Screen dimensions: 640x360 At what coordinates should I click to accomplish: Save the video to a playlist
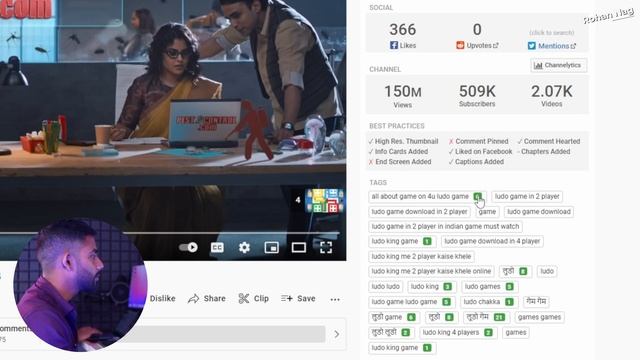click(298, 298)
